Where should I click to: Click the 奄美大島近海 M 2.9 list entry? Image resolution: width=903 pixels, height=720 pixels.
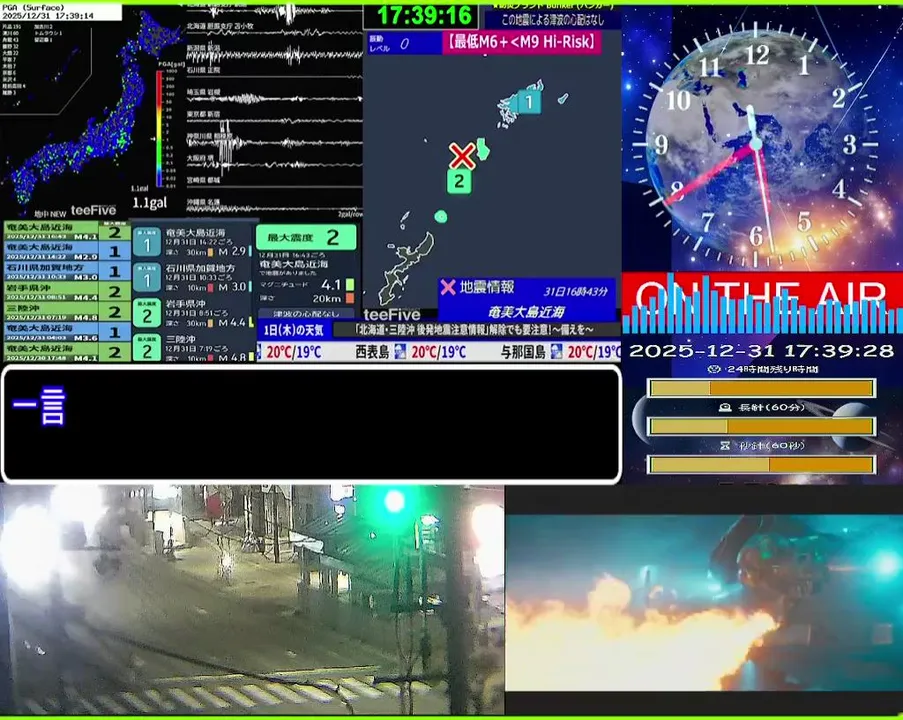194,242
